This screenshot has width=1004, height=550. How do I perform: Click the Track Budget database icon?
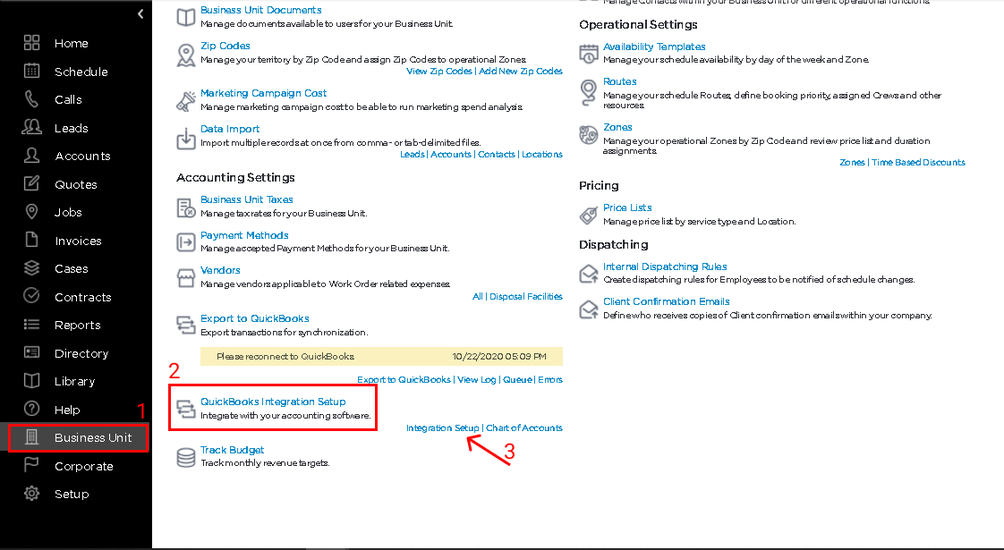coord(186,458)
